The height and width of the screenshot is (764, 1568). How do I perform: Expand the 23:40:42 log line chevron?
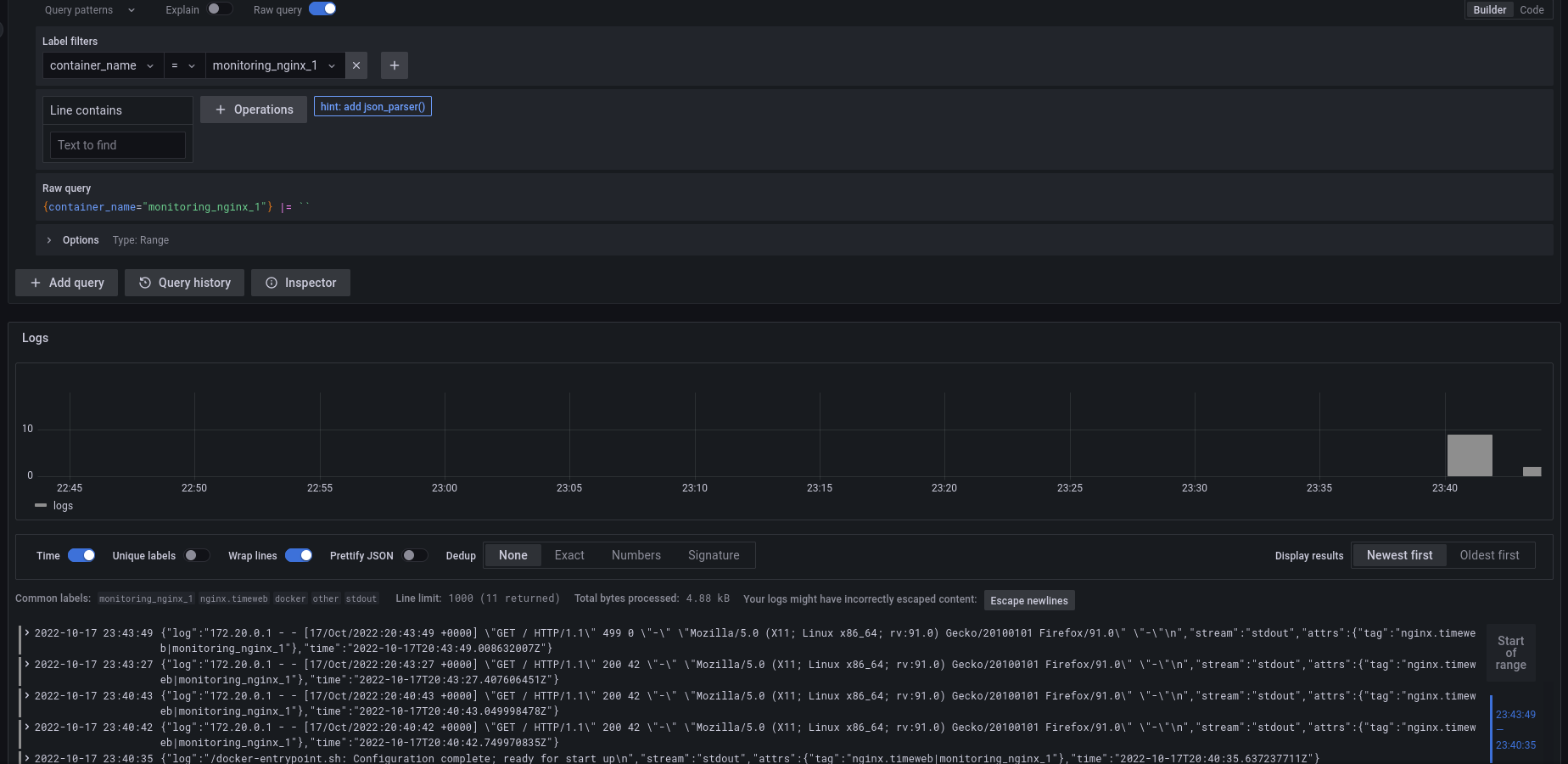(x=27, y=727)
